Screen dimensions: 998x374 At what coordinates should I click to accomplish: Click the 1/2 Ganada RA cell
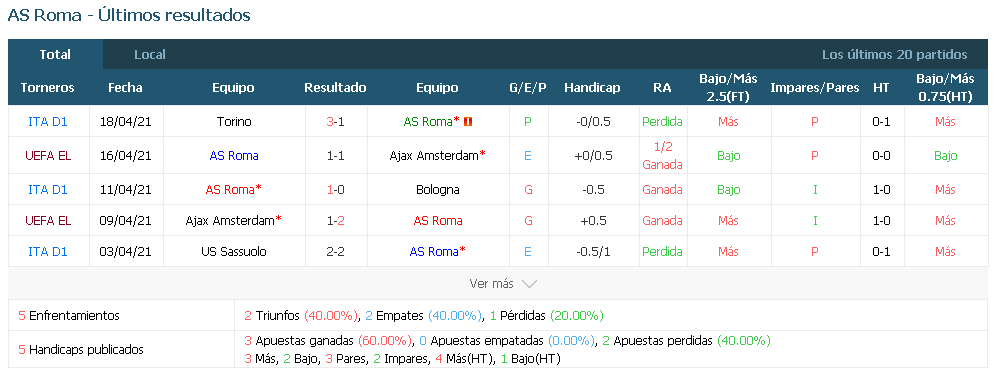[662, 156]
